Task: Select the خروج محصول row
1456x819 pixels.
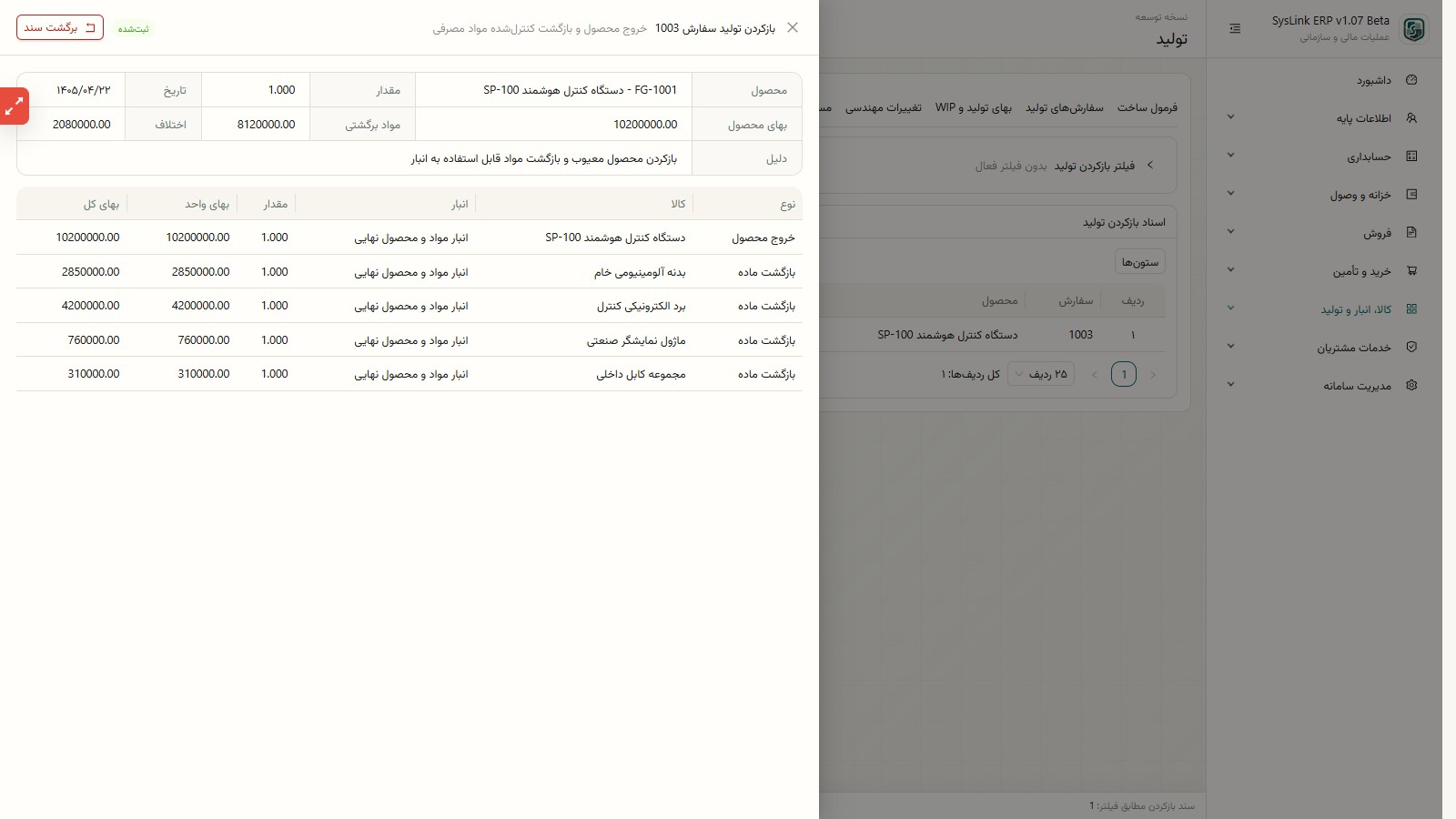Action: pos(409,238)
